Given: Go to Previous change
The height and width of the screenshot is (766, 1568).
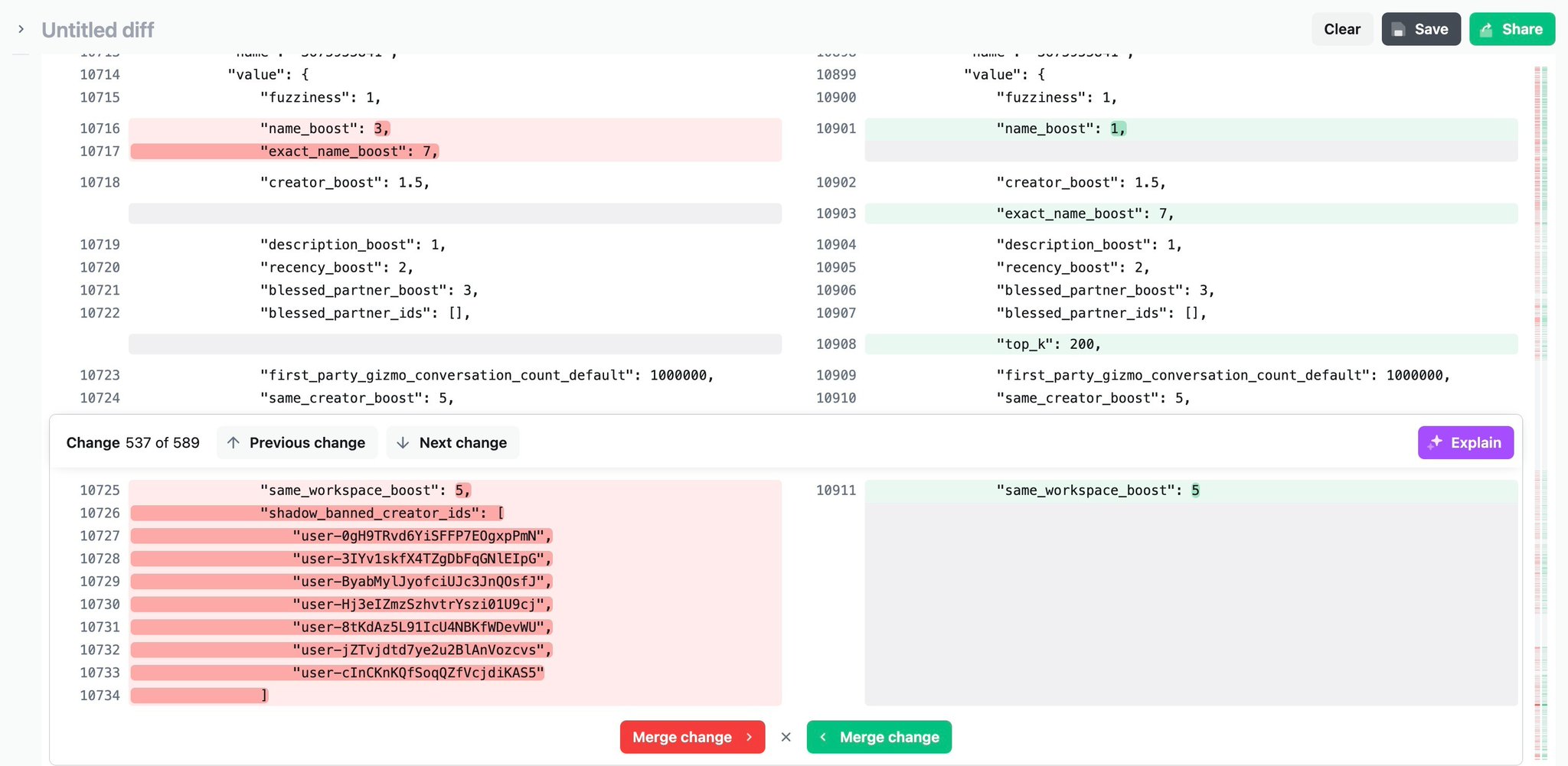Looking at the screenshot, I should click(x=297, y=442).
